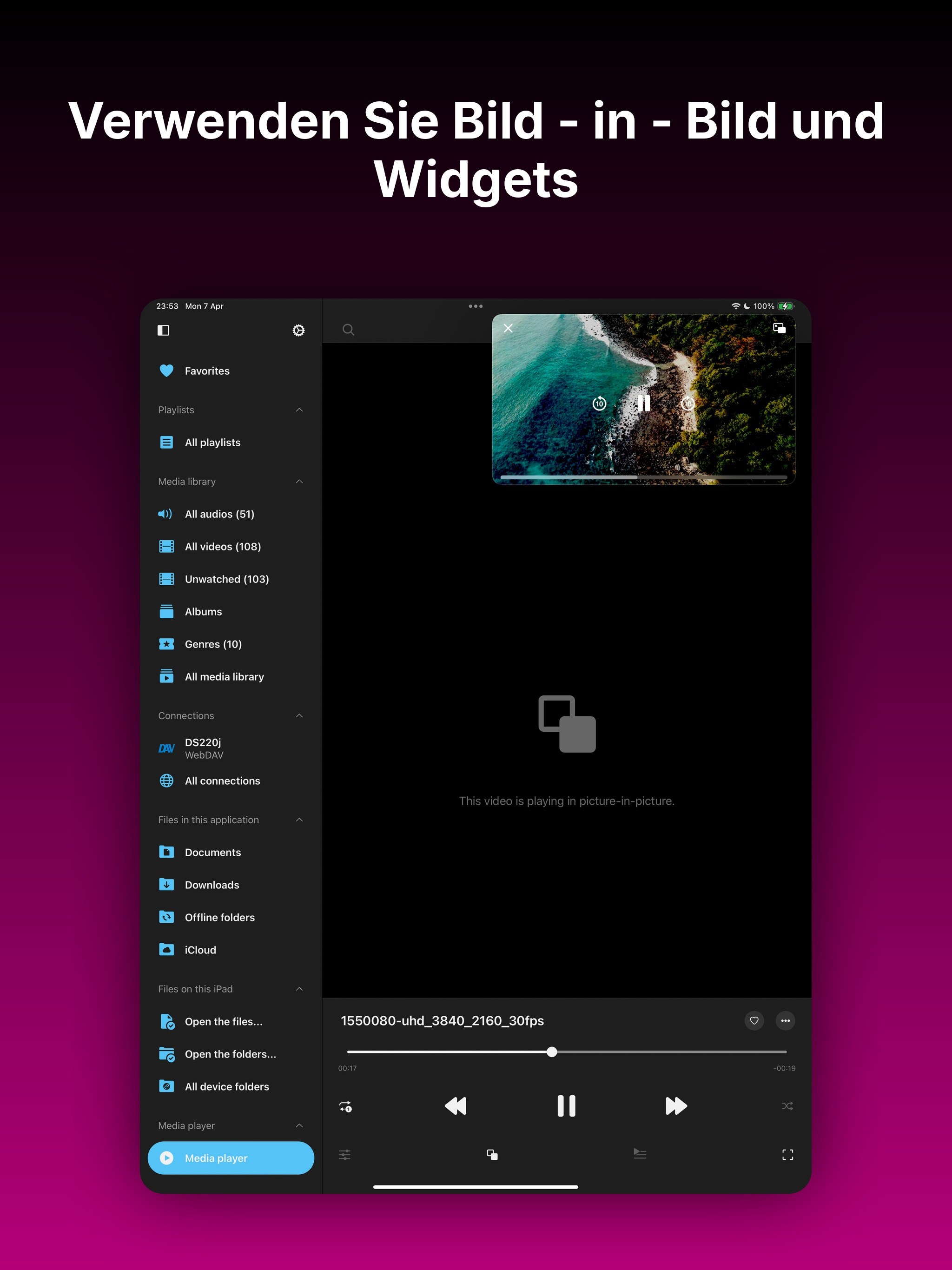Toggle shuffle playback
The image size is (952, 1270).
click(x=787, y=1106)
